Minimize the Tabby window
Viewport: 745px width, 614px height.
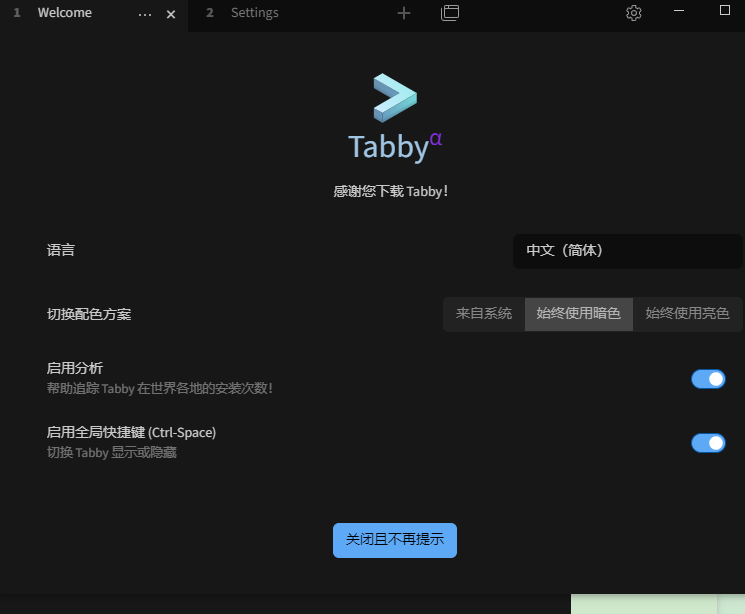[679, 10]
